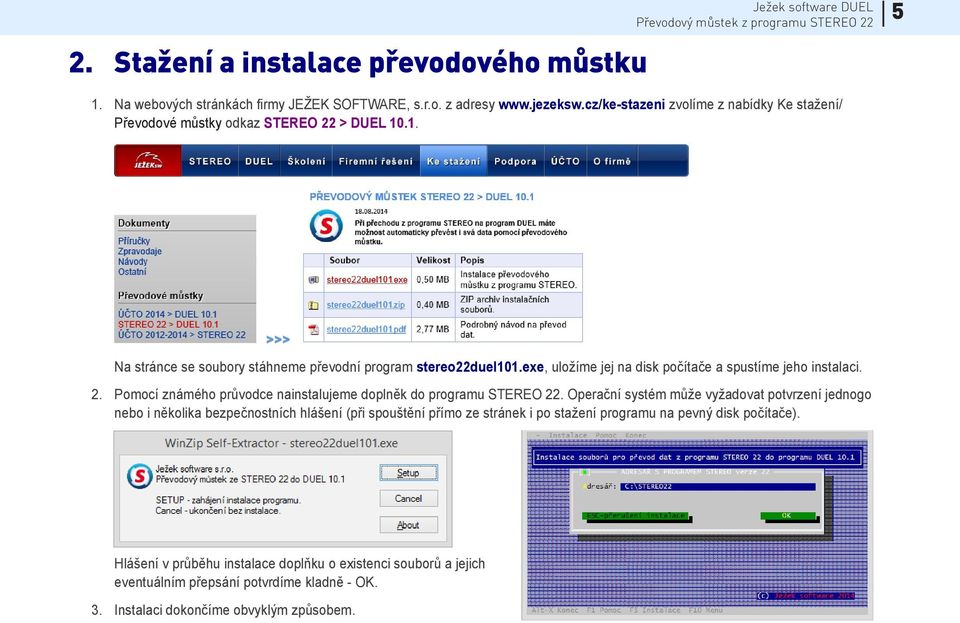Click the red S logo beside the bridge description
Screen dimensions: 960x623
click(x=326, y=226)
